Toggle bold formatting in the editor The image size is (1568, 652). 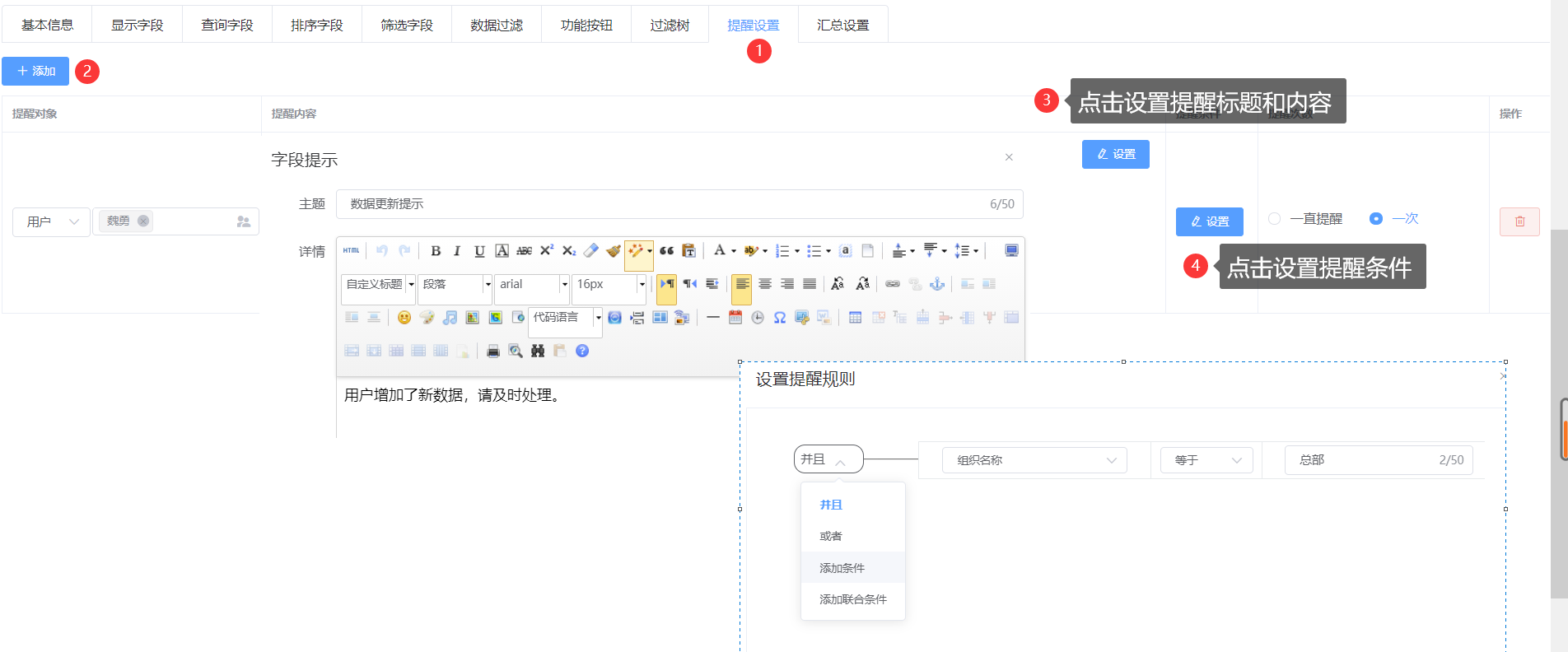436,251
